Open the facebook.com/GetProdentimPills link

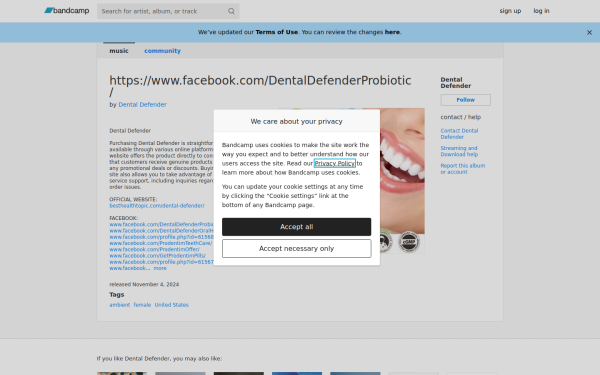(157, 256)
